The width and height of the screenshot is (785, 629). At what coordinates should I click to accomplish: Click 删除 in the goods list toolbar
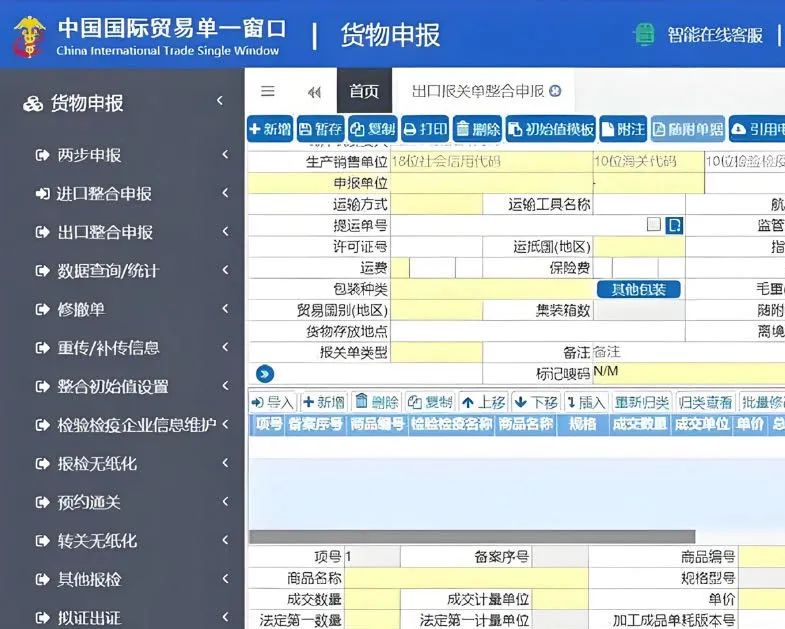tap(376, 402)
